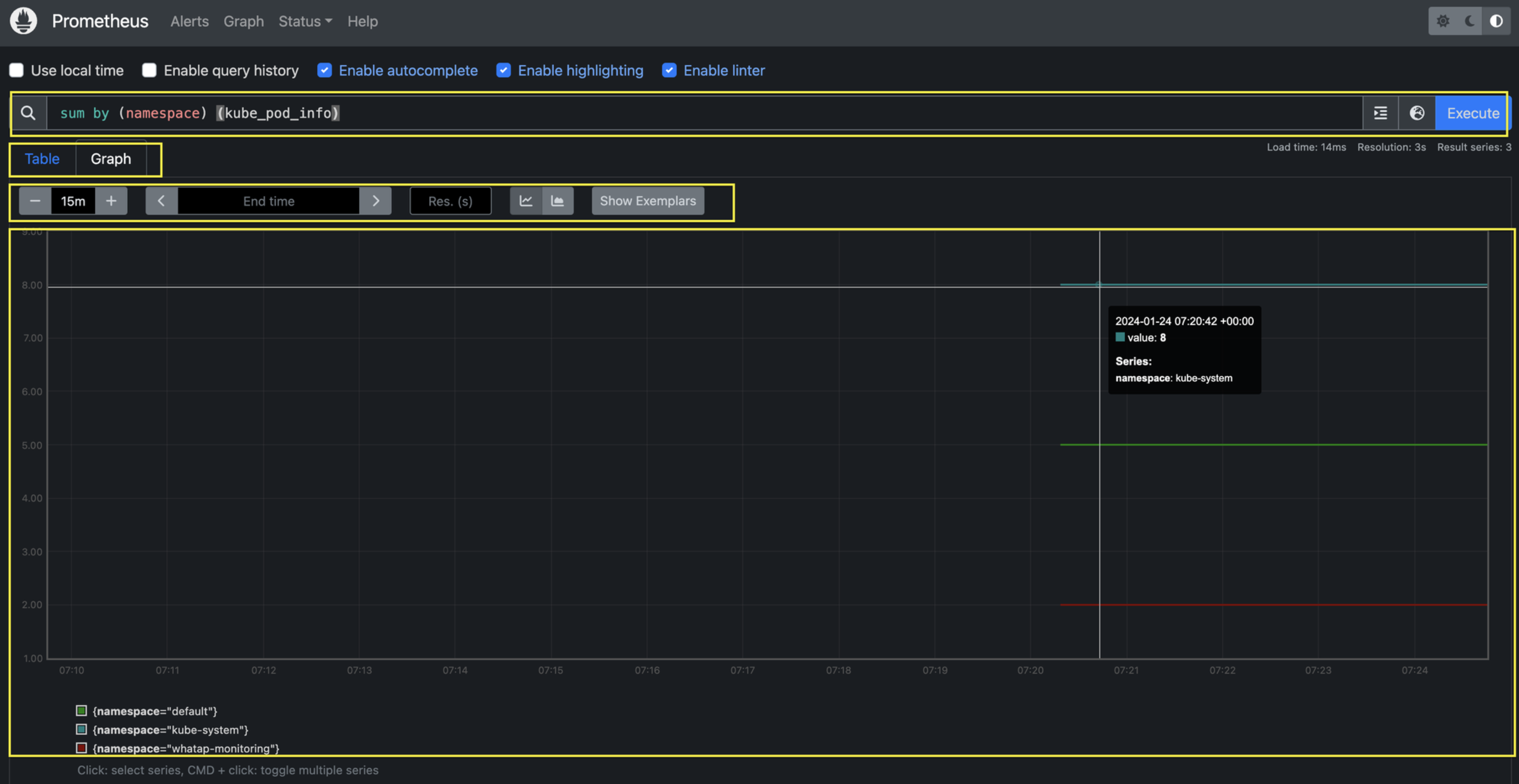Open the Status dropdown menu
Screen dimensions: 1519x784
tap(305, 21)
